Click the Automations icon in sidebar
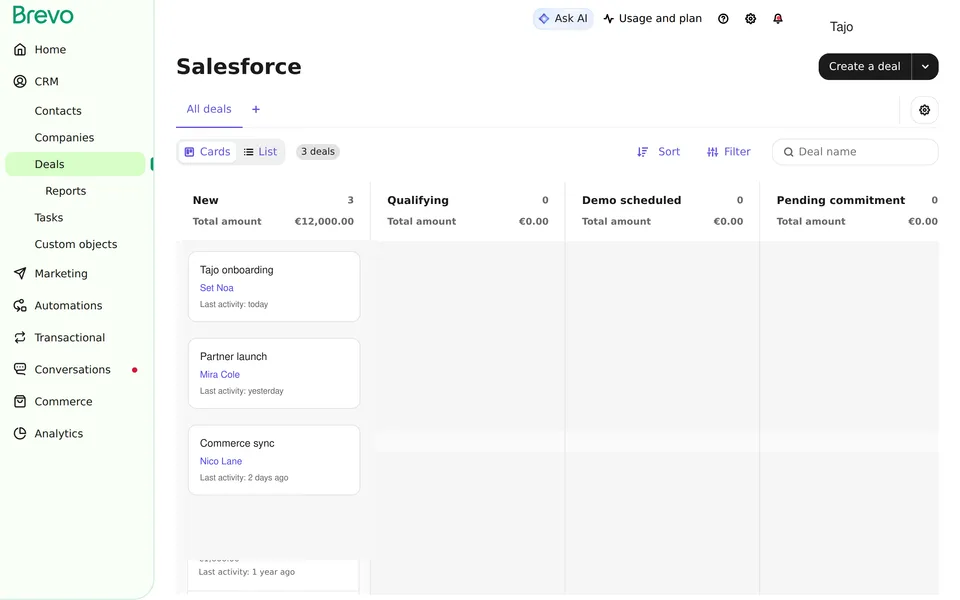Screen dimensions: 960x600 [20, 306]
